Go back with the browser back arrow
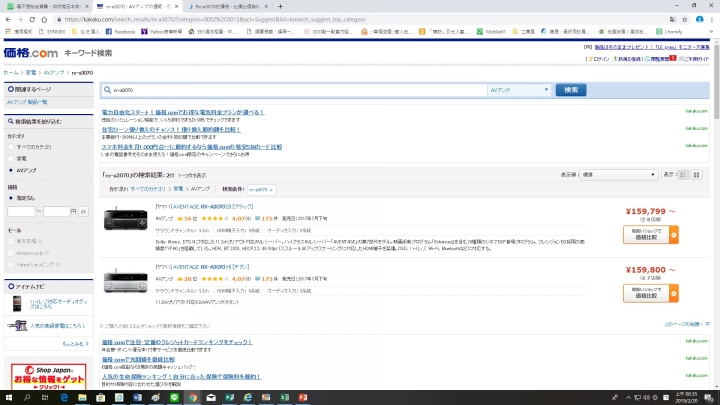 click(x=8, y=19)
